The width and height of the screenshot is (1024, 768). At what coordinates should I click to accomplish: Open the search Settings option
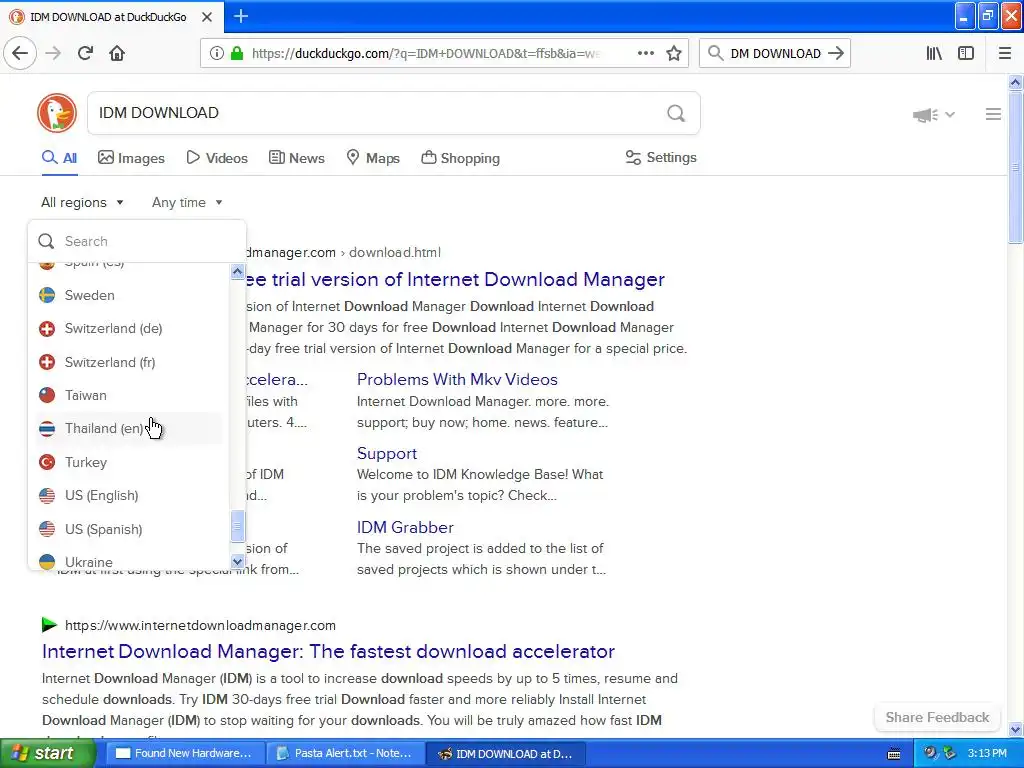[661, 157]
